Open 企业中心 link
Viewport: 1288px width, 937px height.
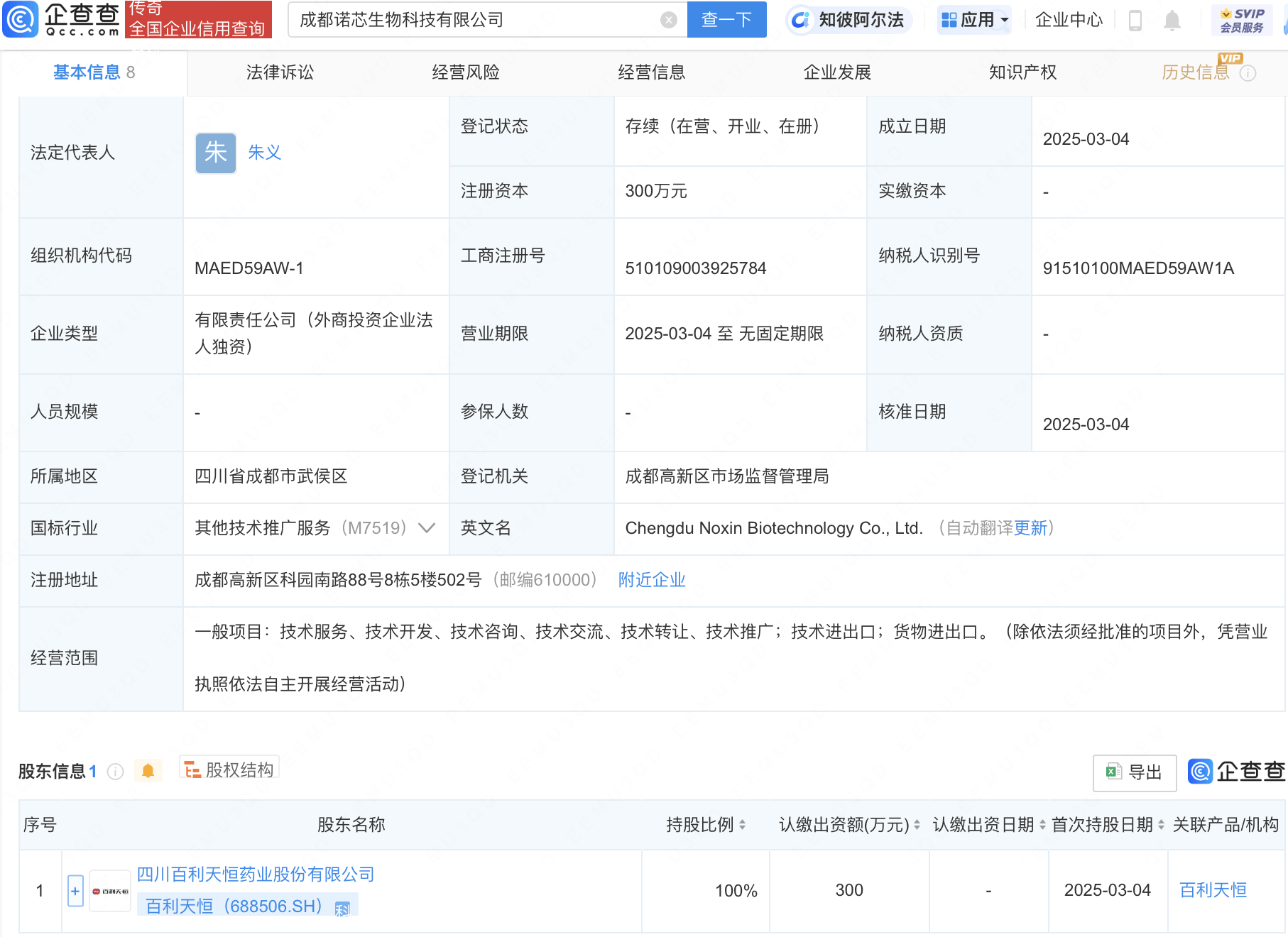coord(1069,20)
